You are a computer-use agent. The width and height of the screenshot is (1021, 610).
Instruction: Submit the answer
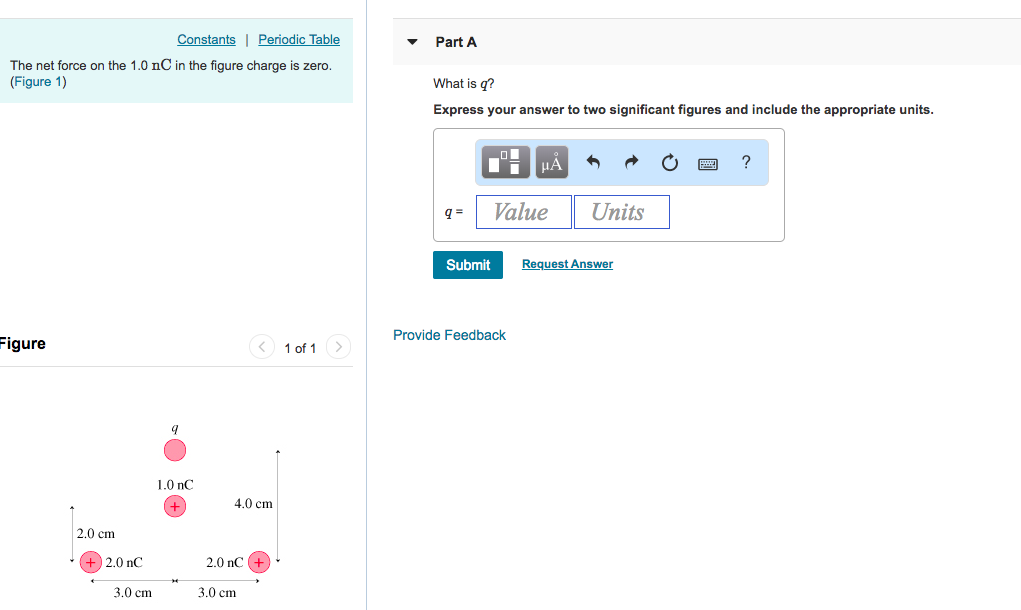[467, 264]
